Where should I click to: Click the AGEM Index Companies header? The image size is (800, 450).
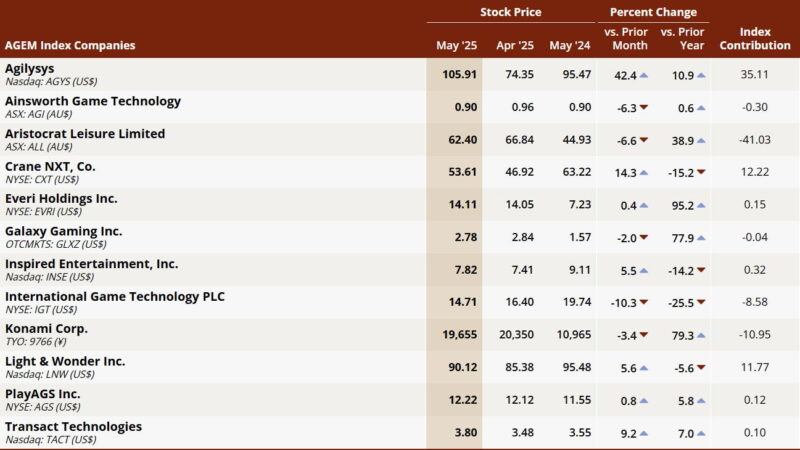tap(70, 45)
